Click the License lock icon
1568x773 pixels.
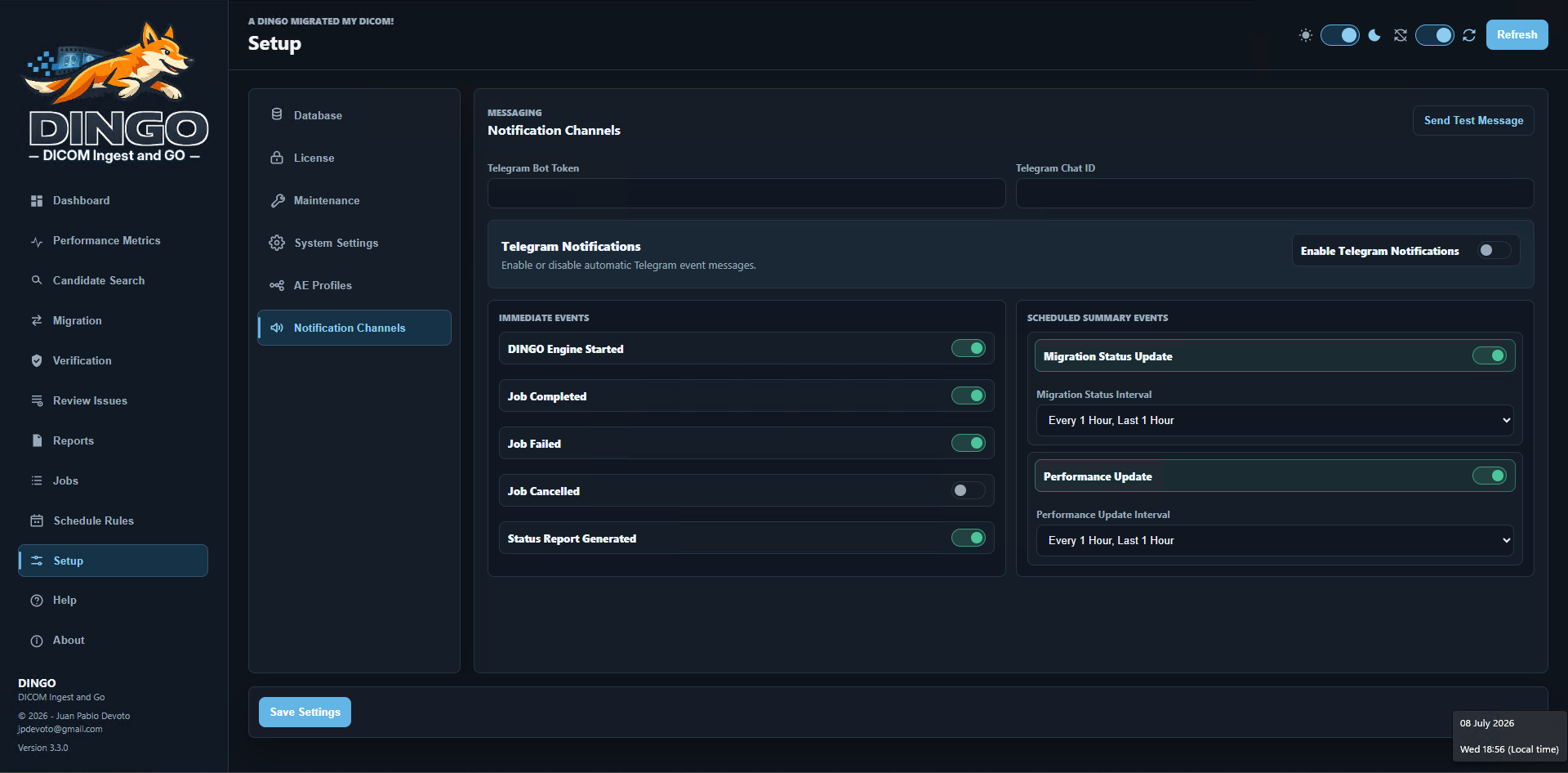coord(277,158)
